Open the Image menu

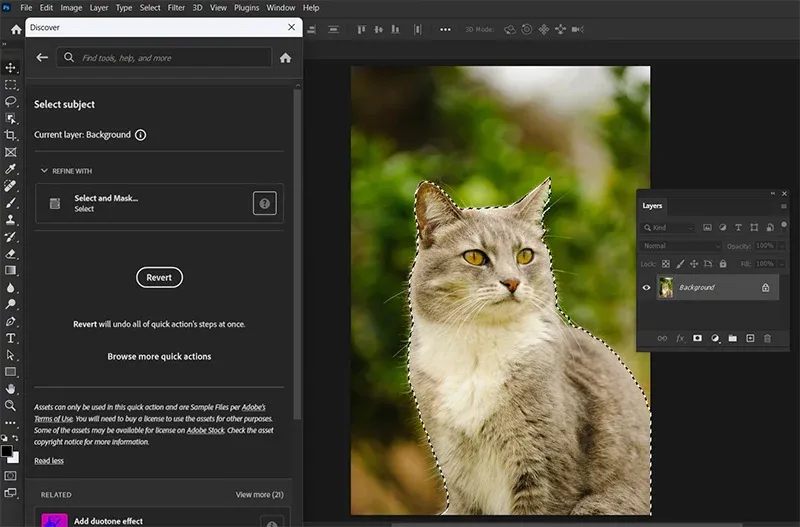coord(71,8)
